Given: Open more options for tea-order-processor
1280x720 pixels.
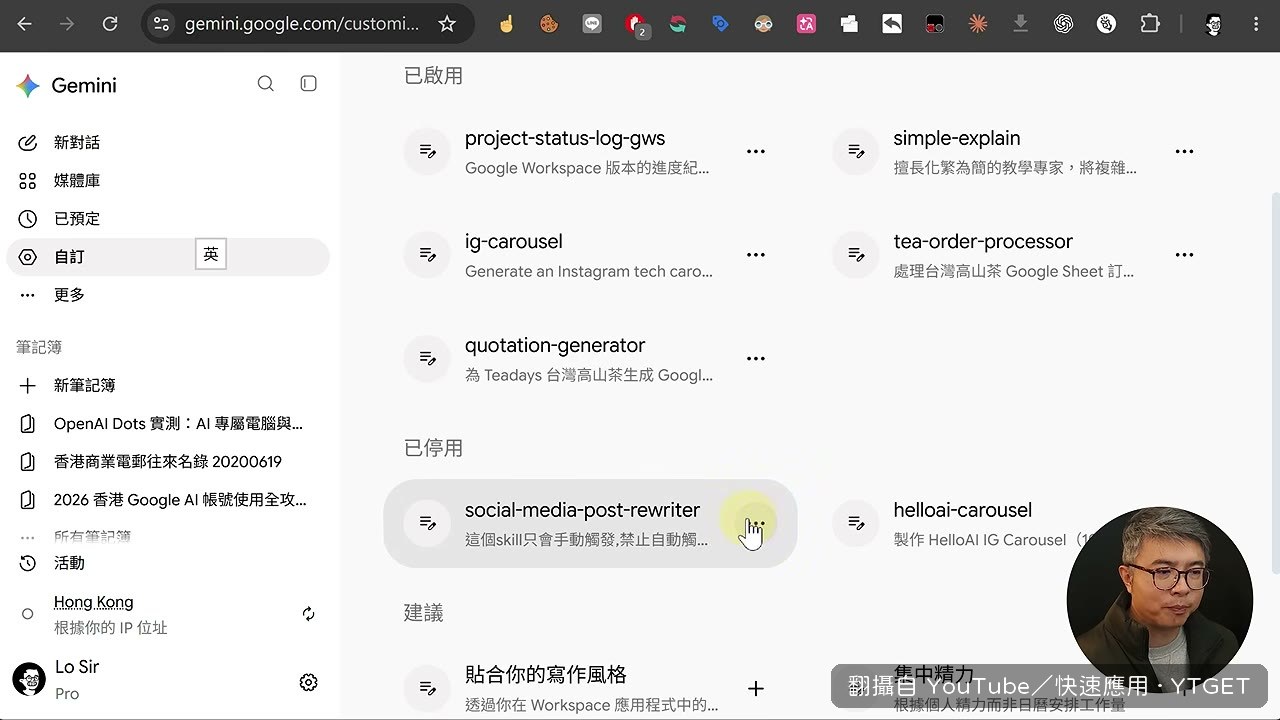Looking at the screenshot, I should coord(1184,255).
